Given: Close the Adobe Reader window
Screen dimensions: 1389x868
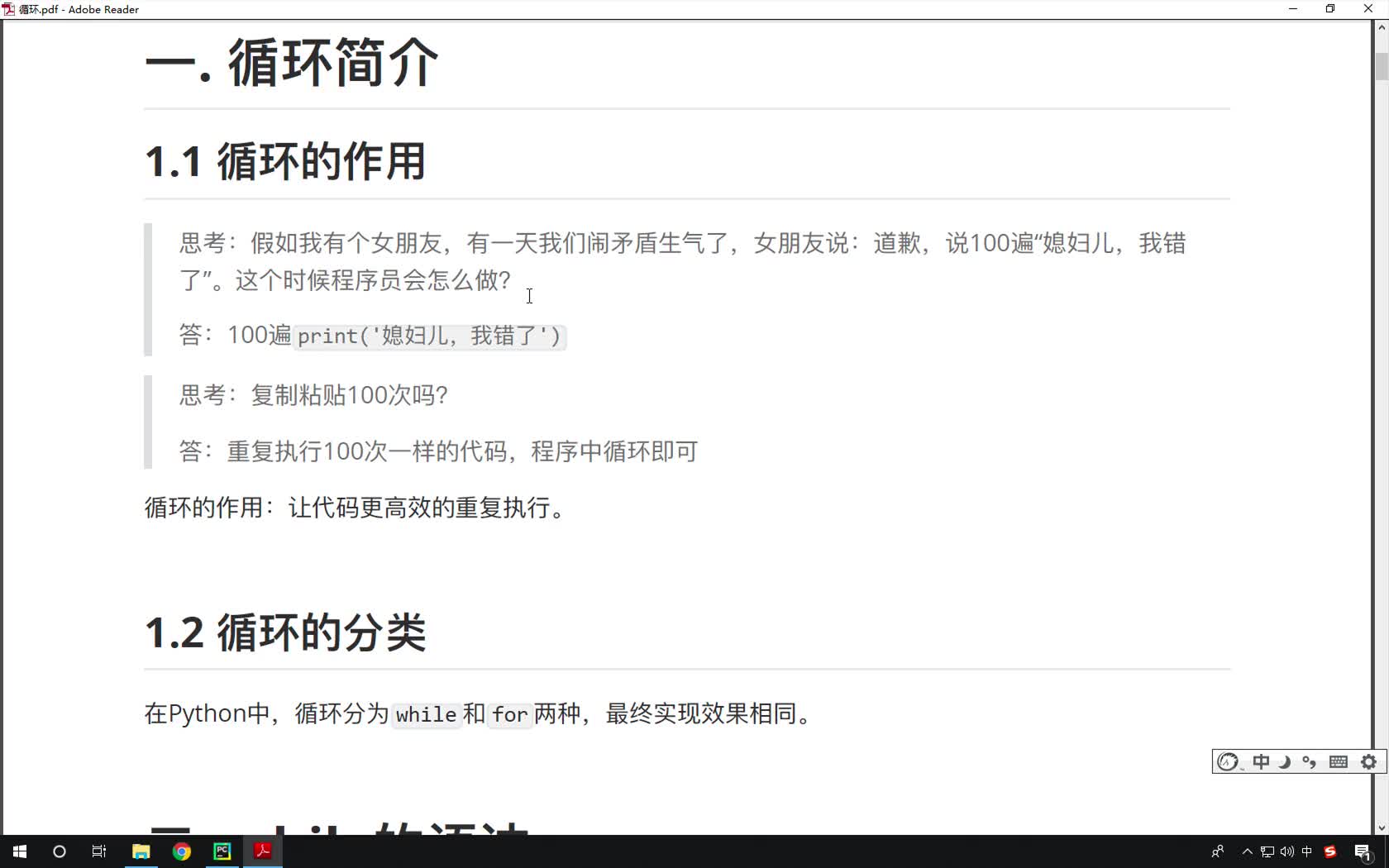Looking at the screenshot, I should click(x=1368, y=9).
